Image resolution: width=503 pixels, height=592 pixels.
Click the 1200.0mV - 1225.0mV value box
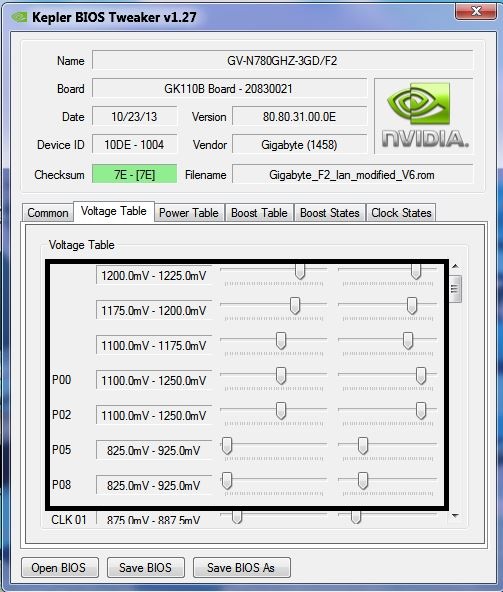click(x=154, y=276)
